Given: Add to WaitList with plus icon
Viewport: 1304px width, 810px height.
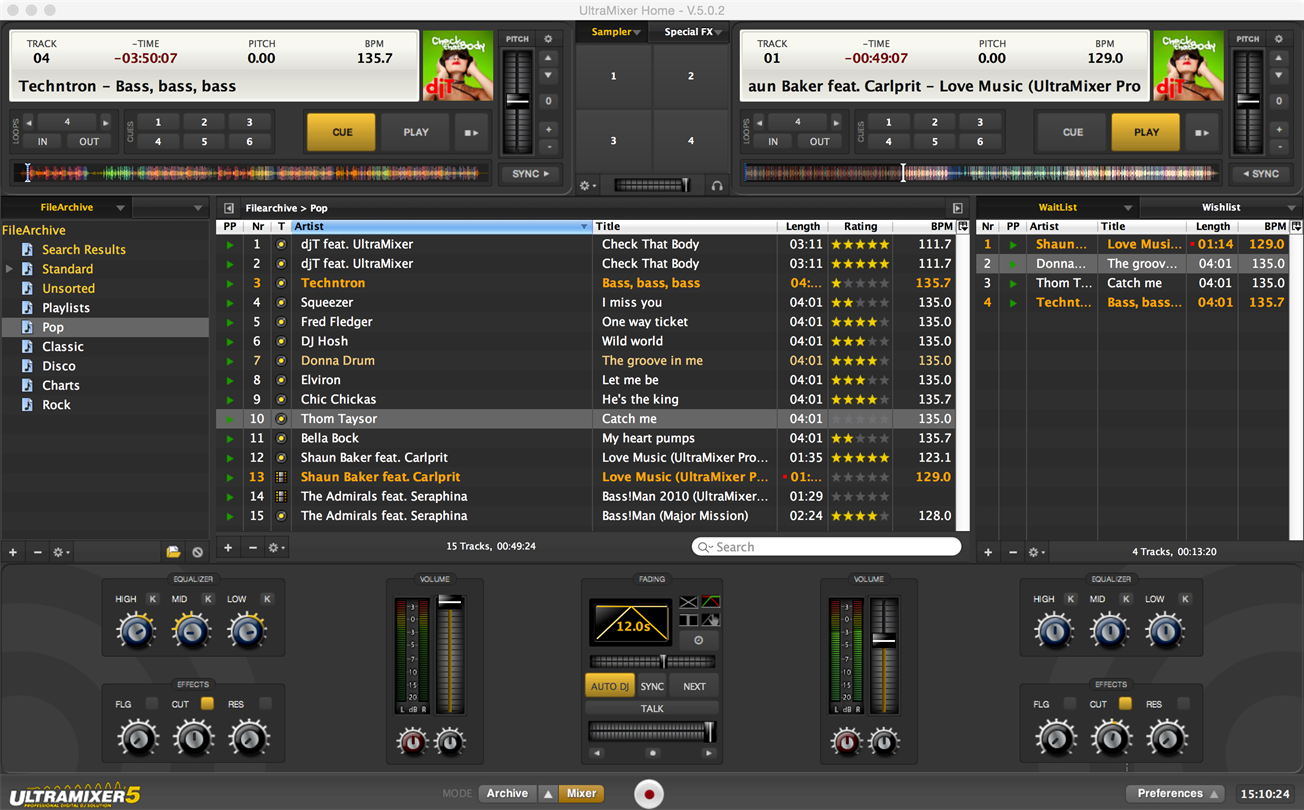Looking at the screenshot, I should (x=988, y=552).
